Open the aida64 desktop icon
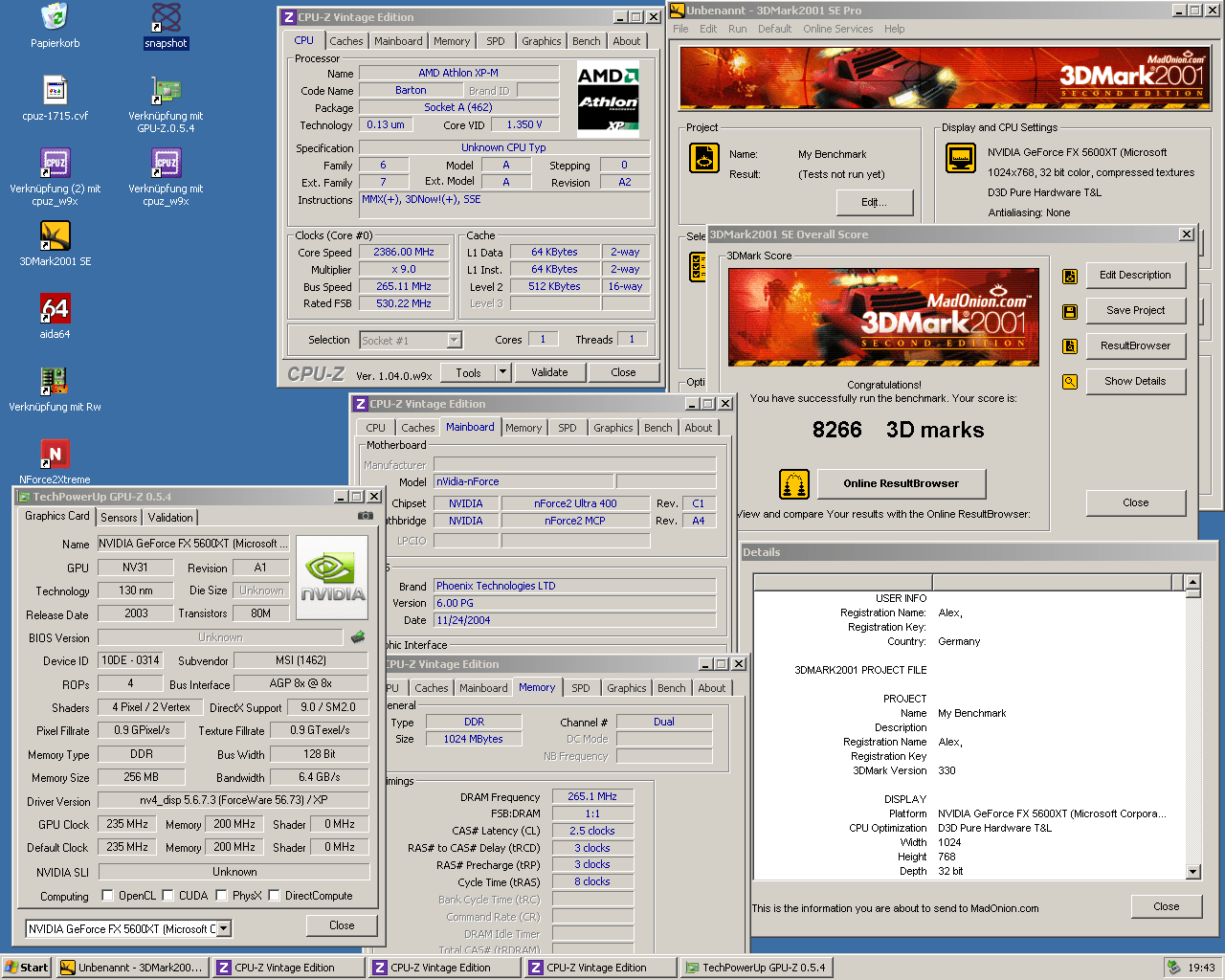1225x980 pixels. (x=56, y=309)
